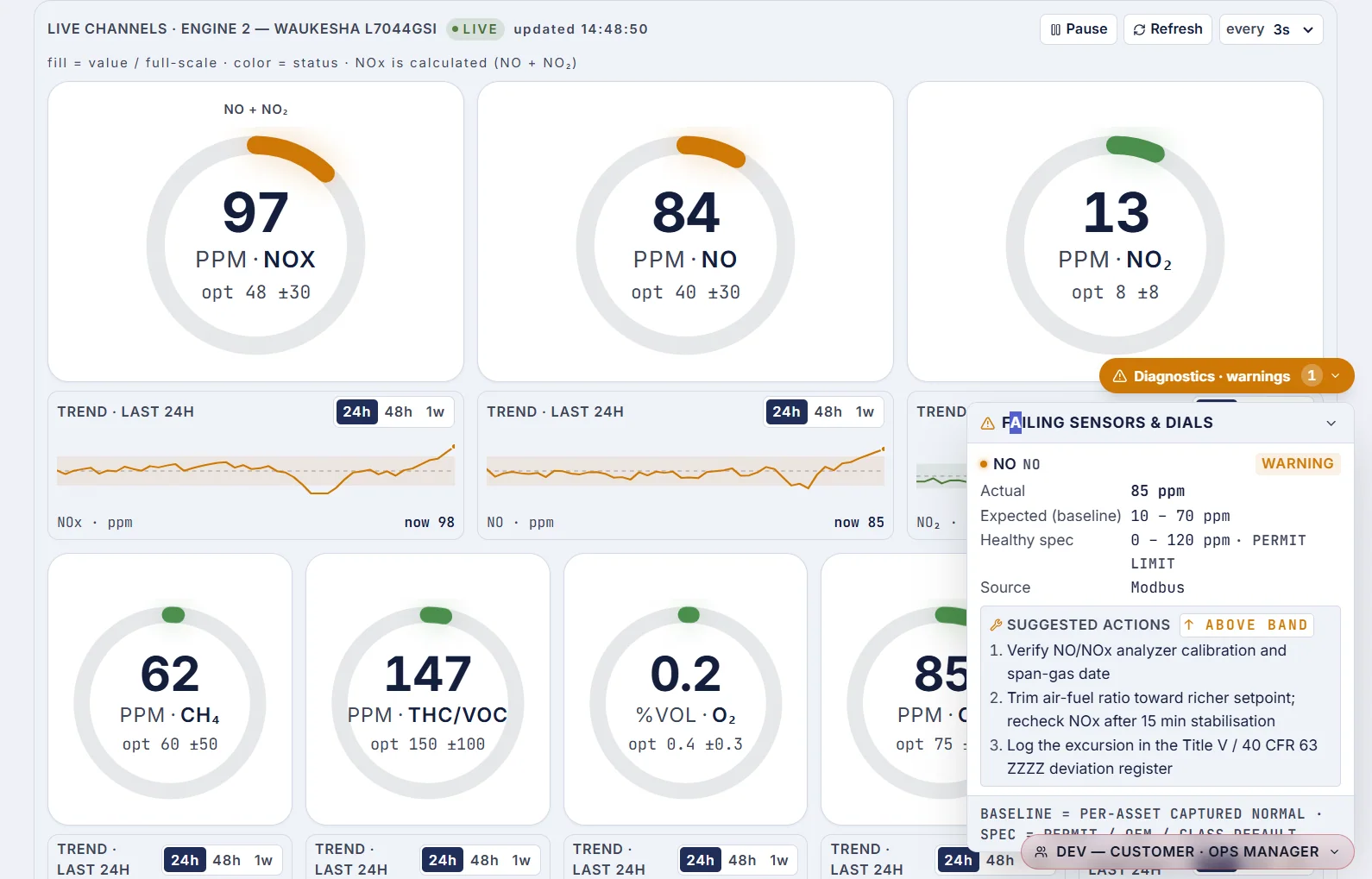Click the NO₂ 13 ppm gauge
Image resolution: width=1372 pixels, height=879 pixels.
[1115, 246]
